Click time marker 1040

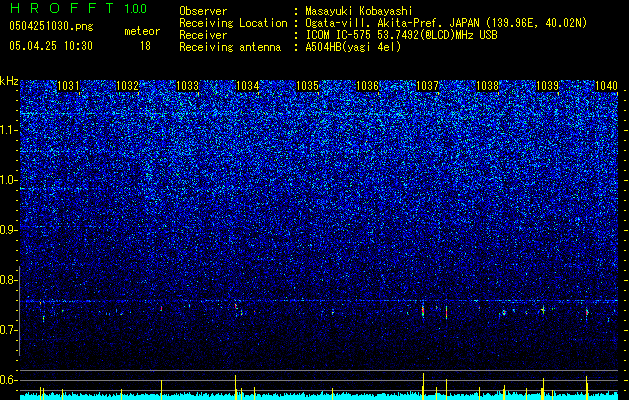(606, 86)
